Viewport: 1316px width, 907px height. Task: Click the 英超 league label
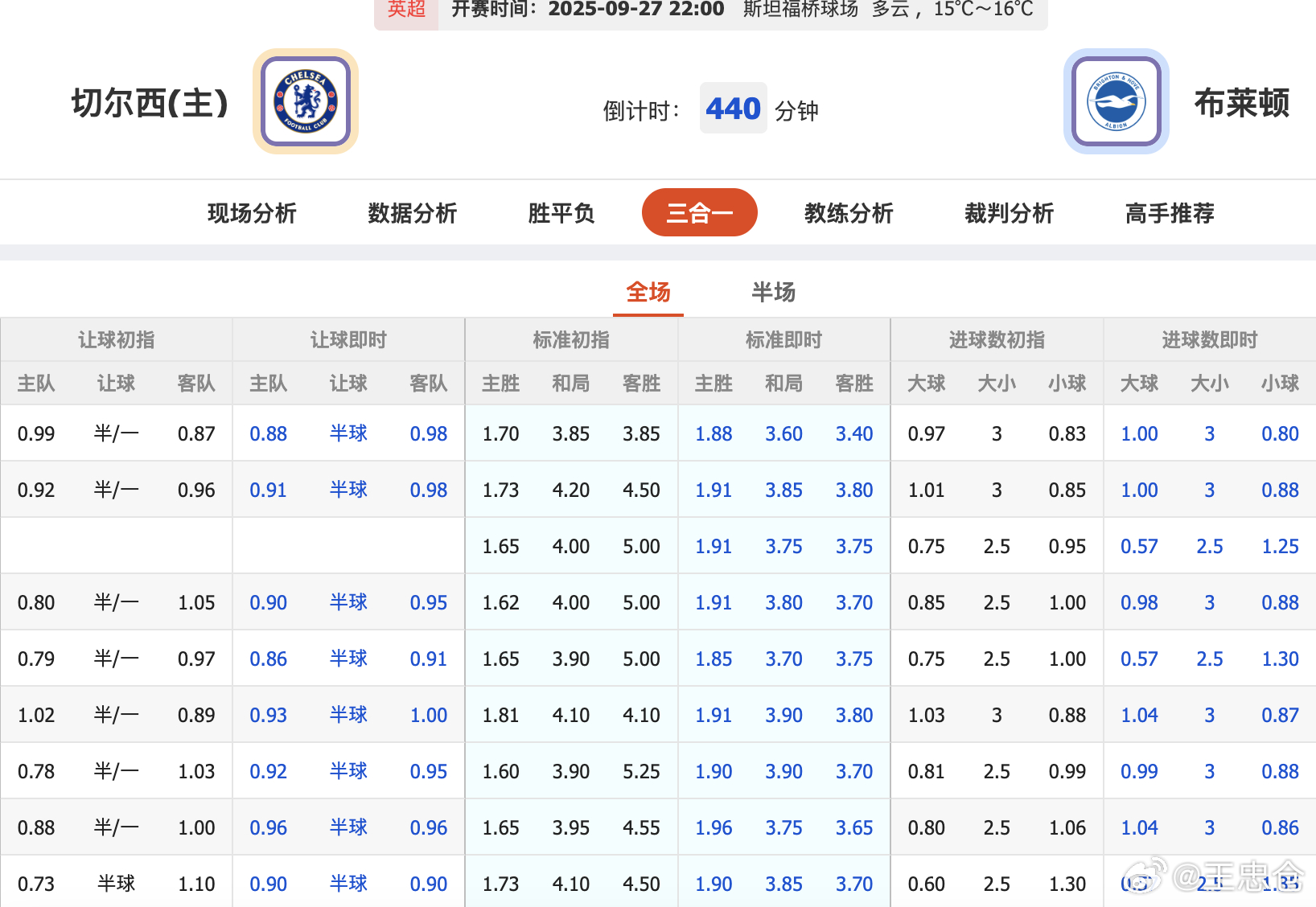point(406,10)
